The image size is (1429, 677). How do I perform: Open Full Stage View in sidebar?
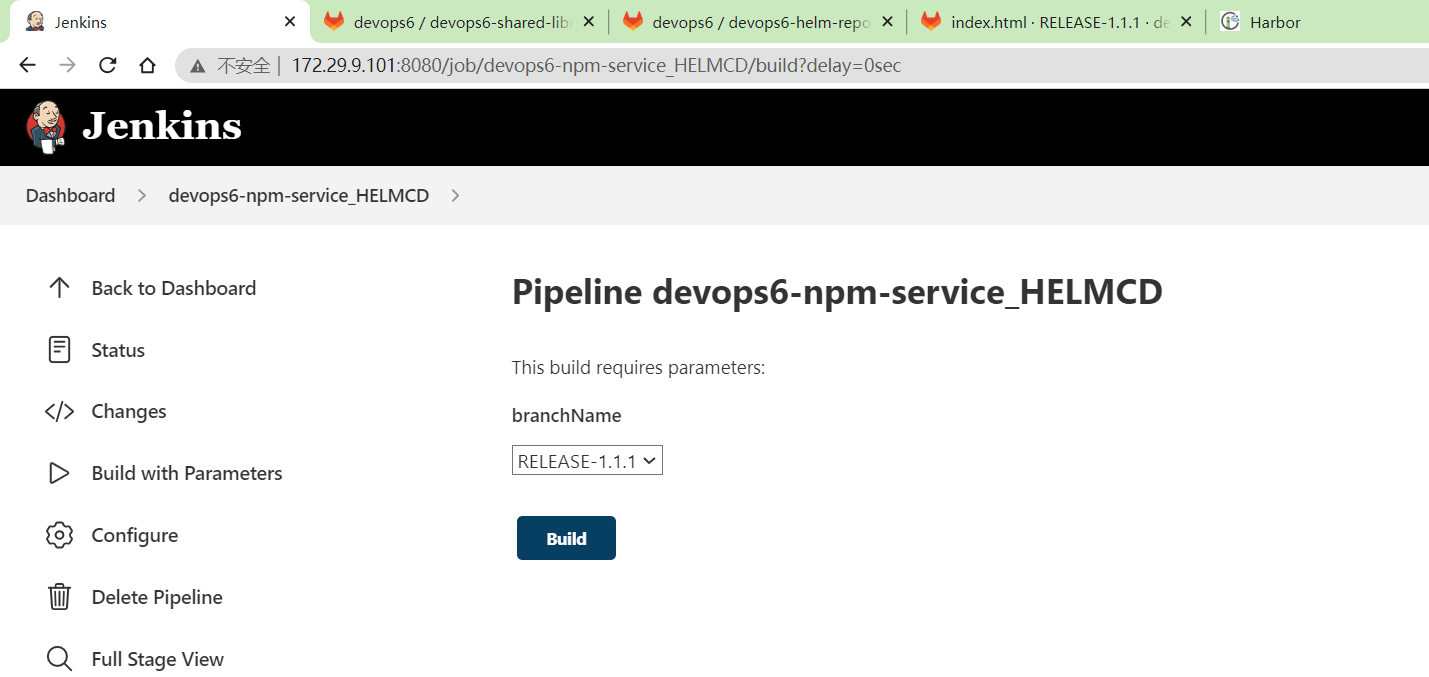coord(158,659)
